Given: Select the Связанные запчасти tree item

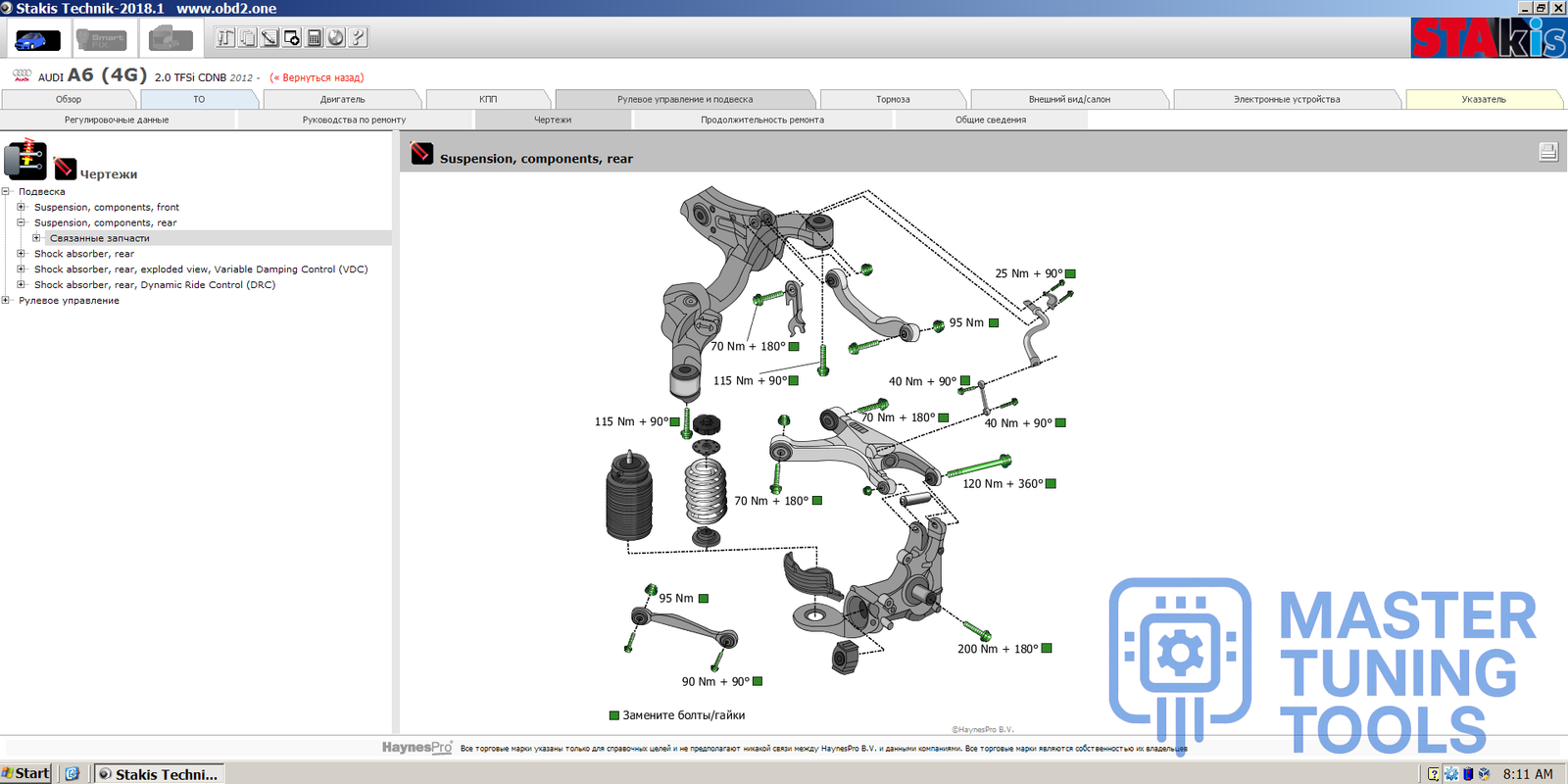Looking at the screenshot, I should (99, 238).
